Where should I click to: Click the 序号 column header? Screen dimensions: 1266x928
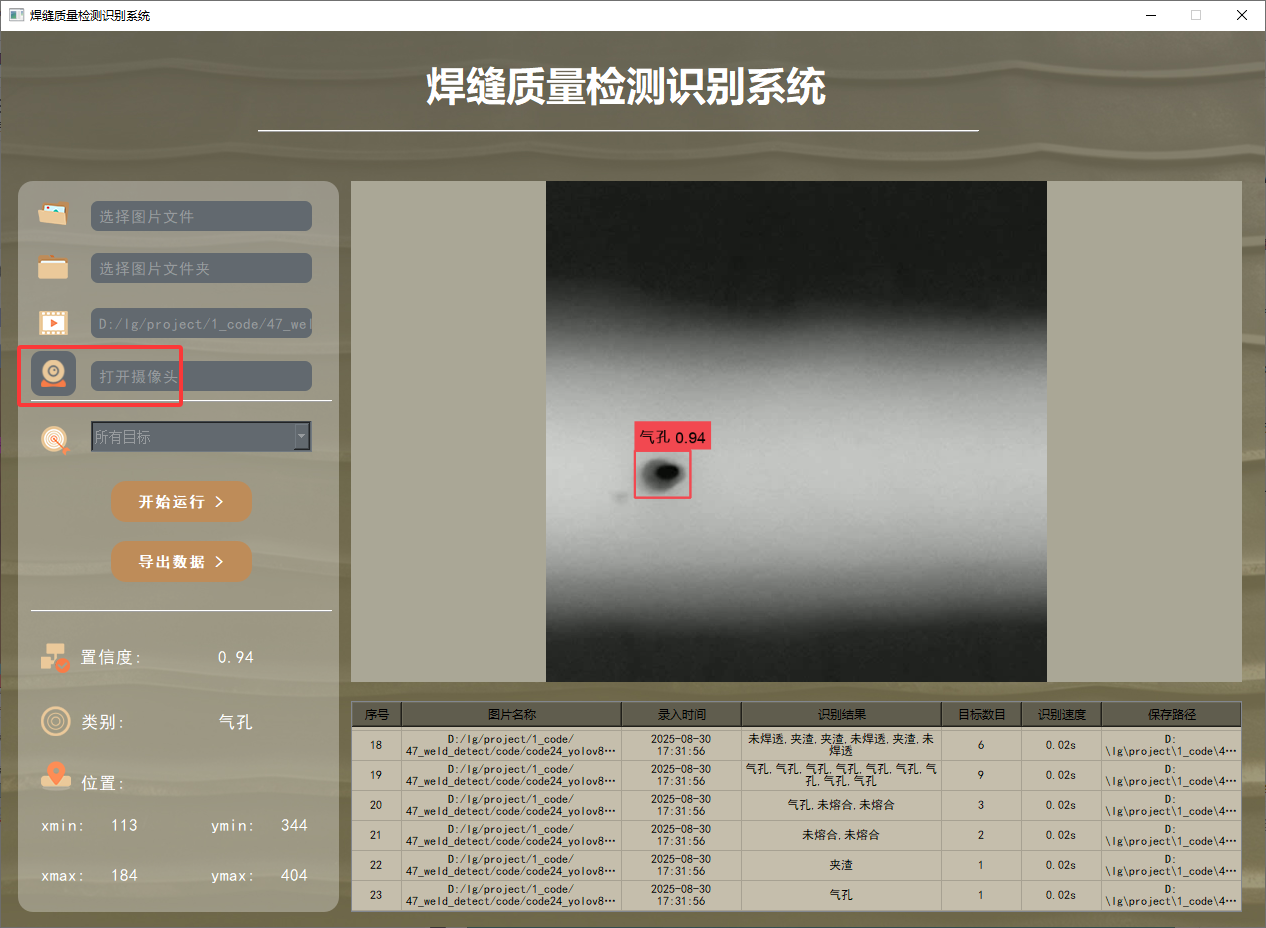point(376,714)
